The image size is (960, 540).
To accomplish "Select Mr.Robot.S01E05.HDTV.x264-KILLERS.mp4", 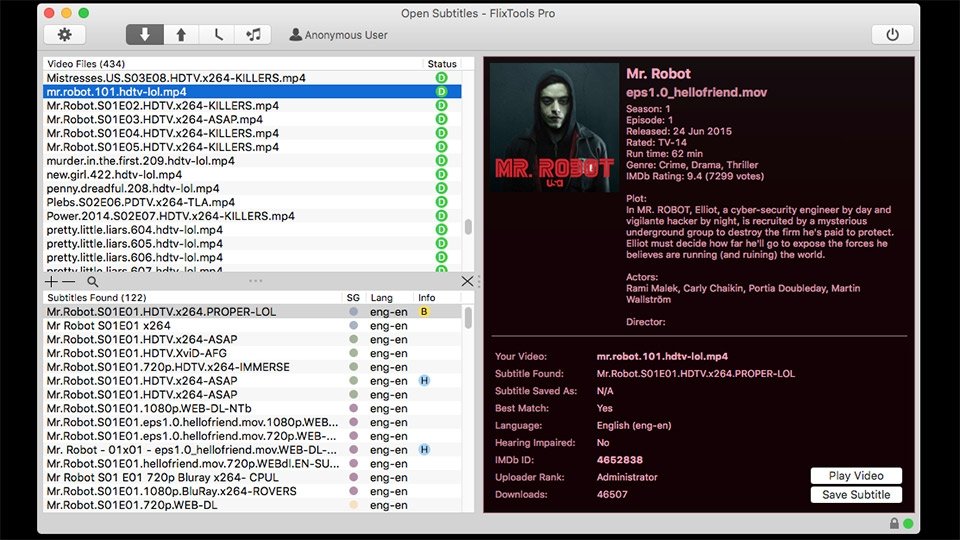I will click(x=252, y=147).
